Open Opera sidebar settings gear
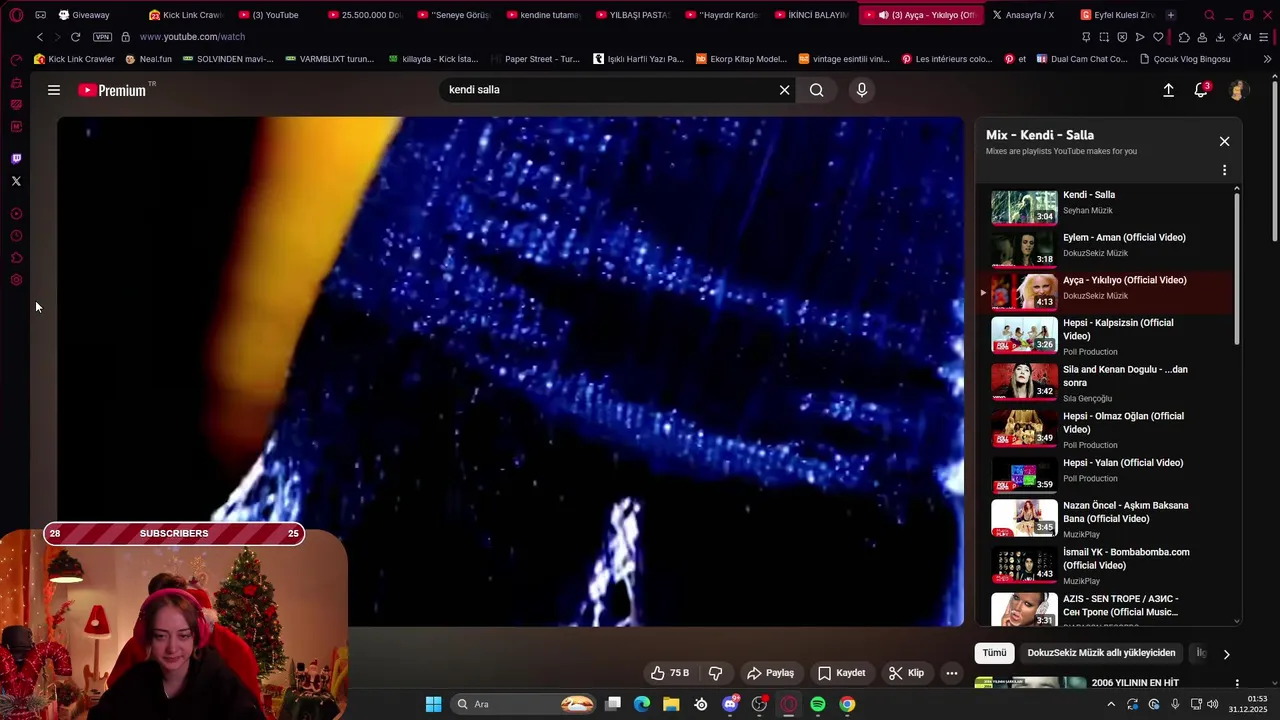Screen dimensions: 1280x720 click(16, 280)
